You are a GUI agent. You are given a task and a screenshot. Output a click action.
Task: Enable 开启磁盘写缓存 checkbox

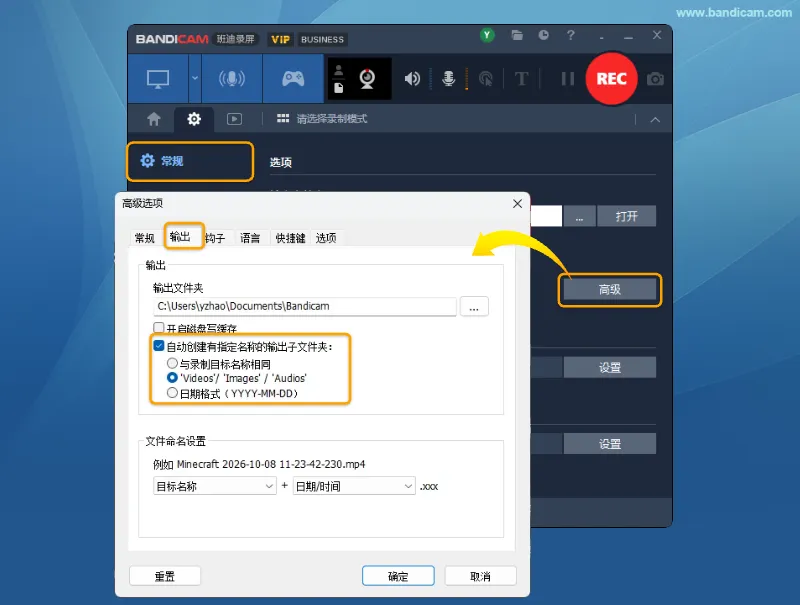[x=159, y=327]
